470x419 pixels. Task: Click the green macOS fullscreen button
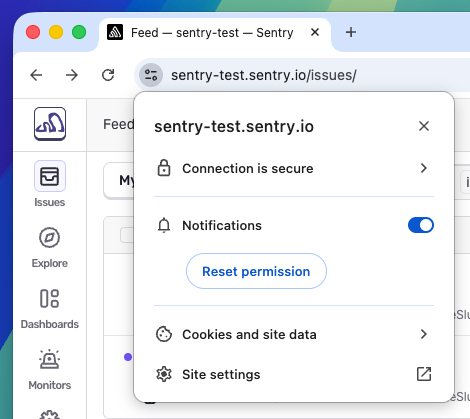point(79,32)
